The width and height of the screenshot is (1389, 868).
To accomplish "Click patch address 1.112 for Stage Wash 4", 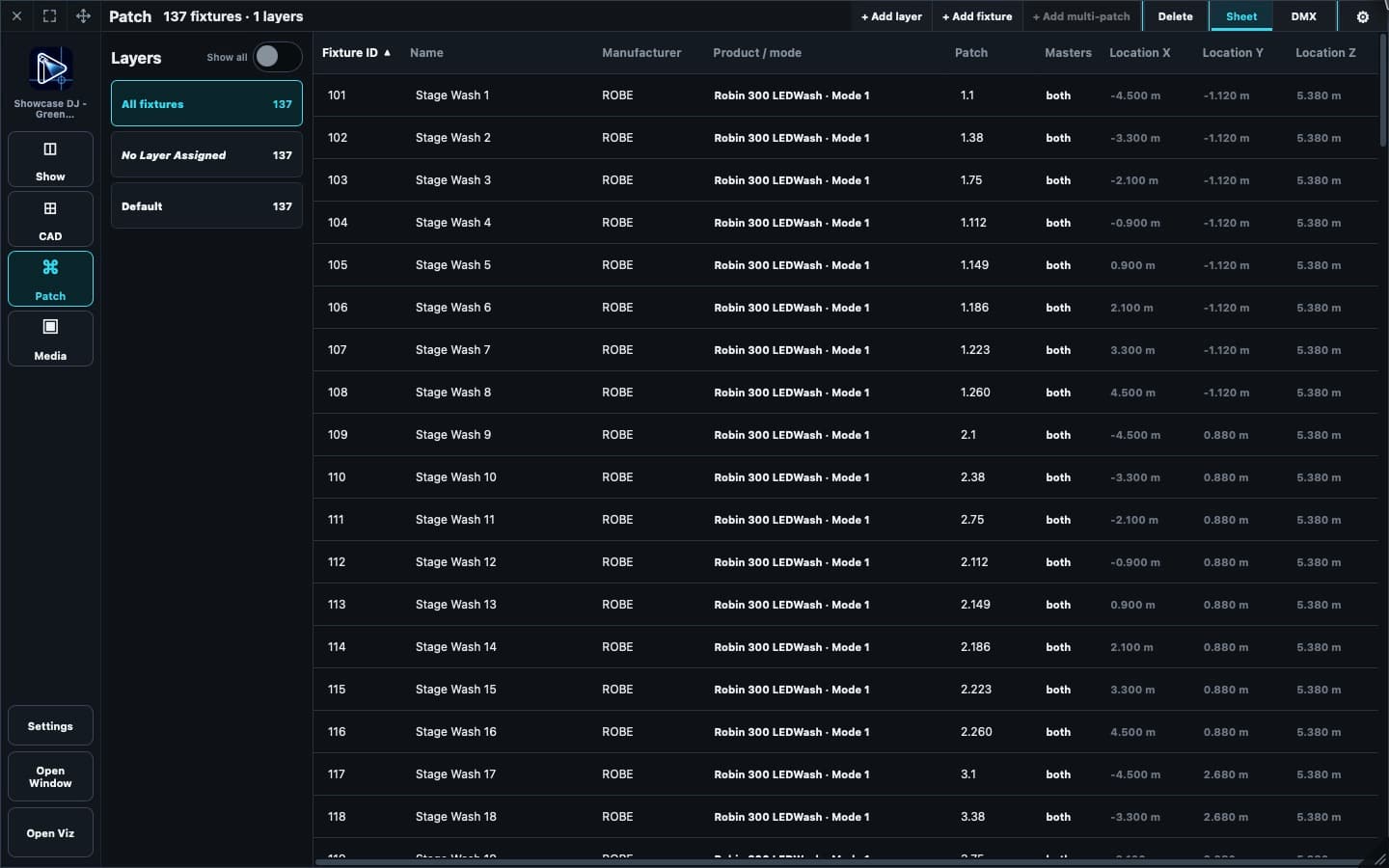I will [973, 223].
